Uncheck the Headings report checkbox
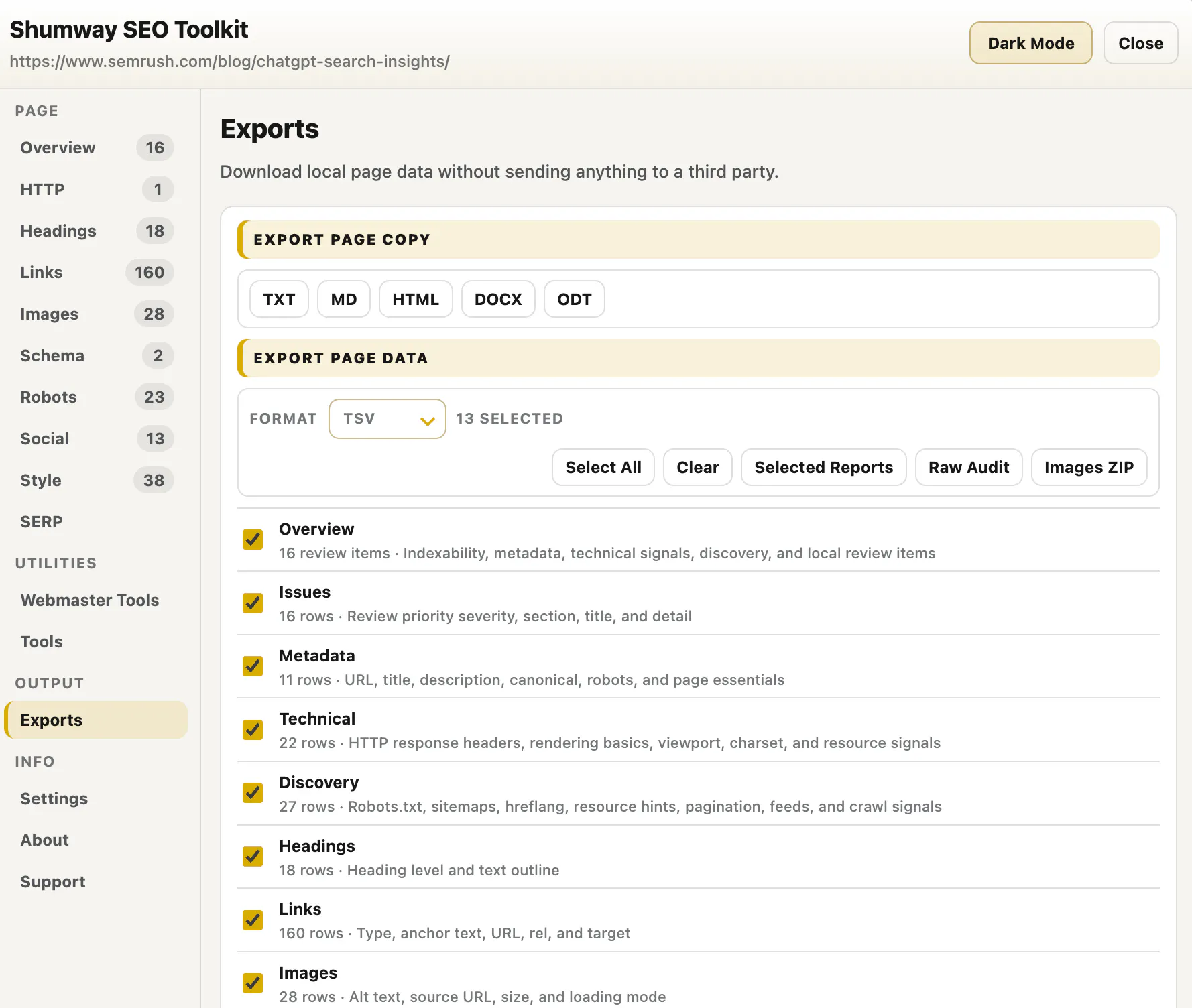Image resolution: width=1192 pixels, height=1008 pixels. tap(253, 857)
